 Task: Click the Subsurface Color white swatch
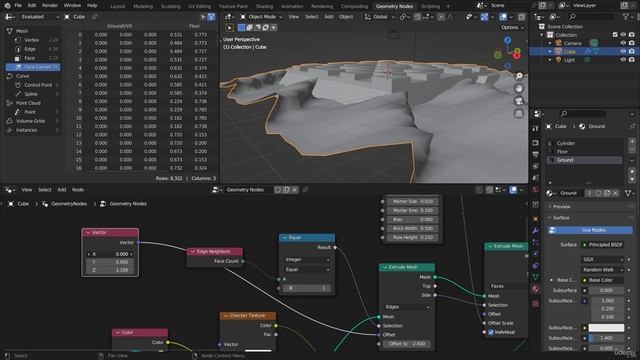[607, 328]
